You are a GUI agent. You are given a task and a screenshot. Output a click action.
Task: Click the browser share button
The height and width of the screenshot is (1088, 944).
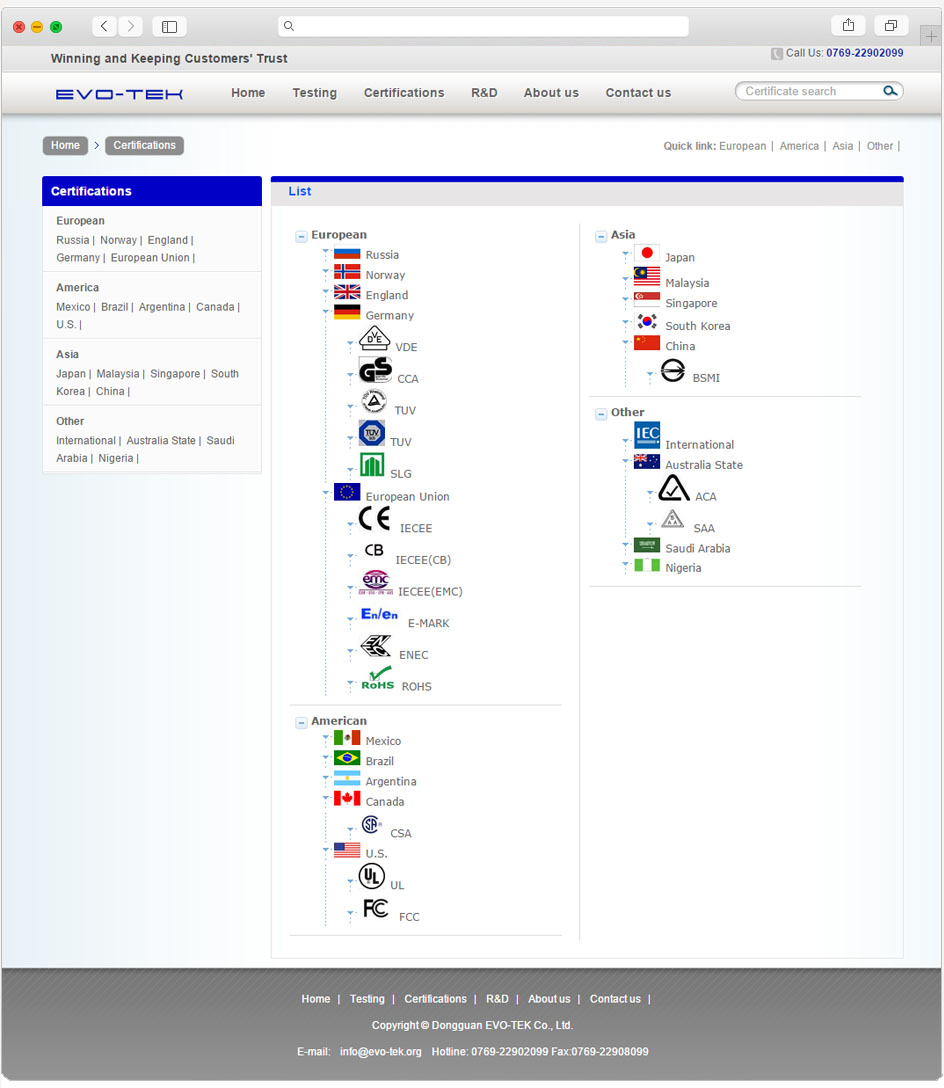click(x=848, y=26)
